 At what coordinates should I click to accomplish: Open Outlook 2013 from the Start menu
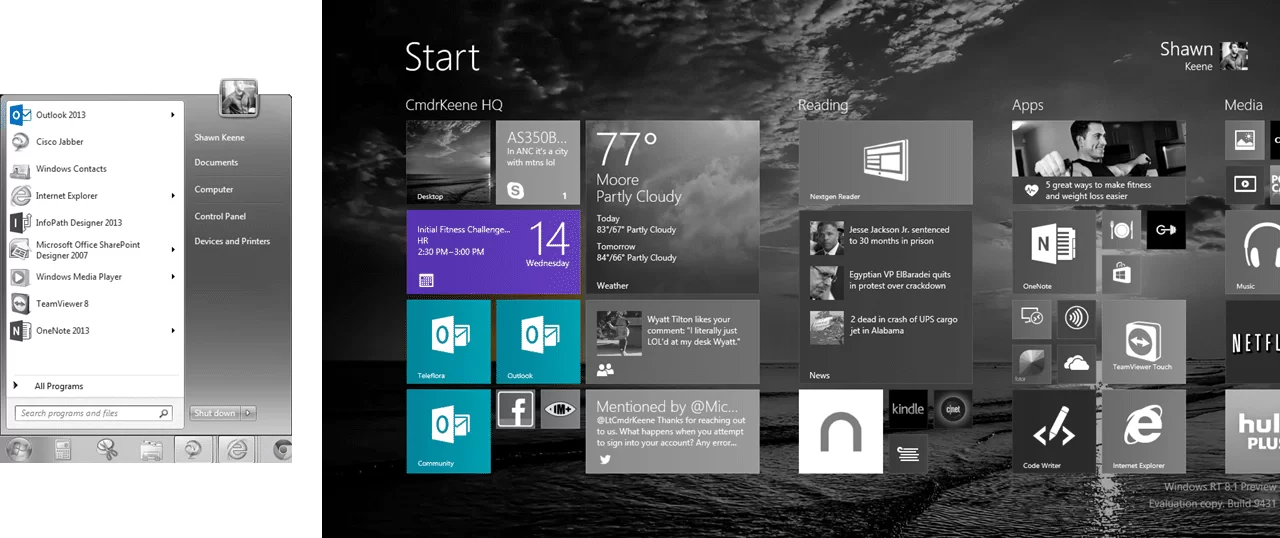pos(95,115)
